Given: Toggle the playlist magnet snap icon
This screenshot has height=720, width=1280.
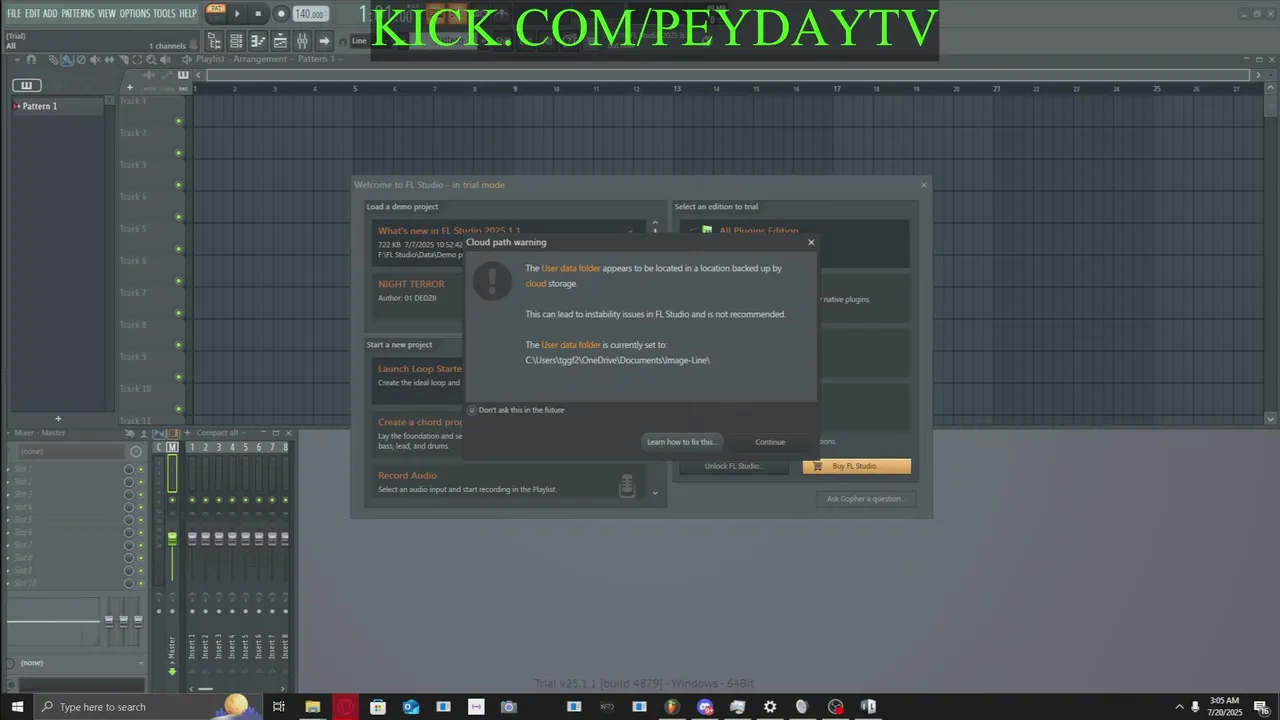Looking at the screenshot, I should coord(31,59).
